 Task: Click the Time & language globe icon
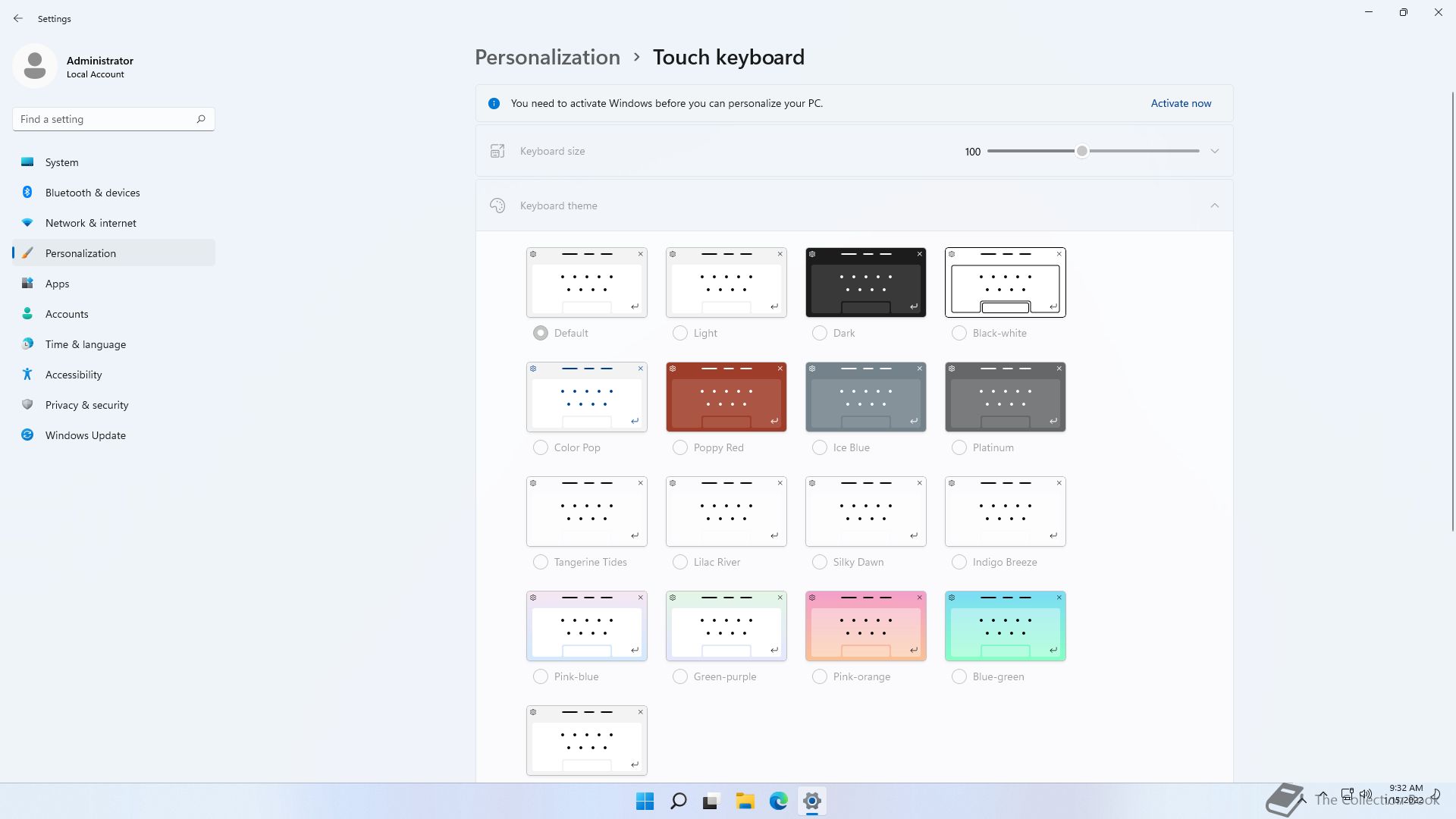pyautogui.click(x=27, y=344)
